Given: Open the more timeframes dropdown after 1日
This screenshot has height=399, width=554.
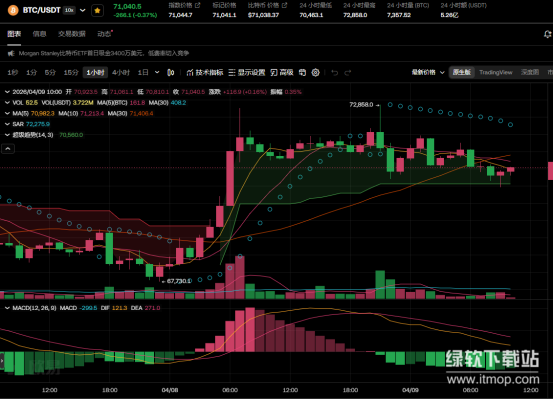Looking at the screenshot, I should [157, 72].
